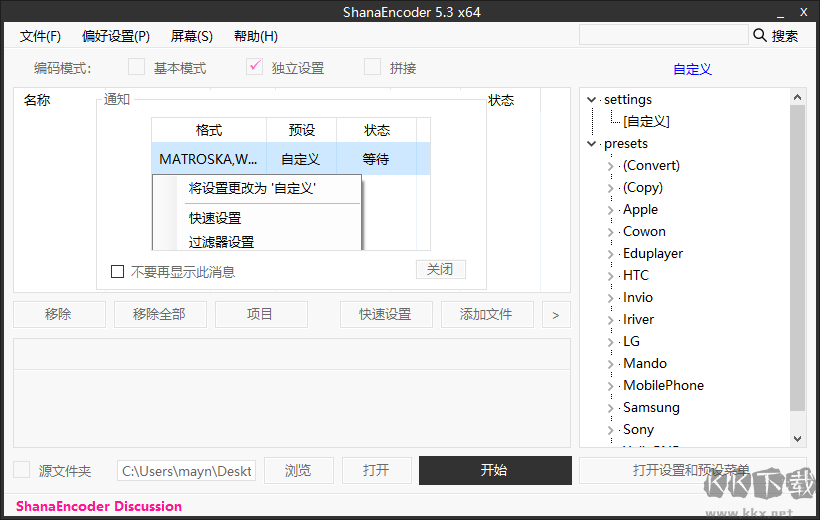Click the search input field
820x520 pixels.
point(664,35)
